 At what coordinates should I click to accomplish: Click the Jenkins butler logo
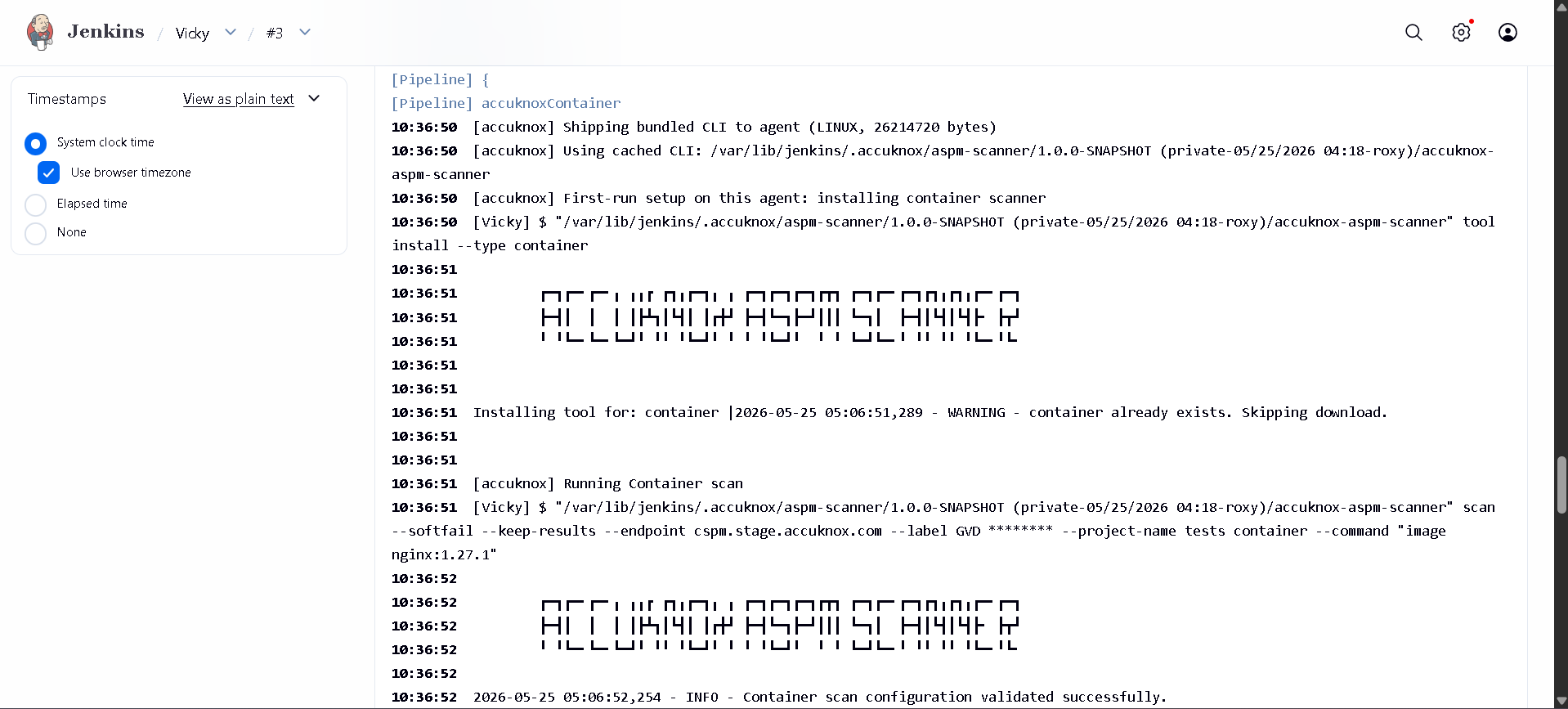pos(39,32)
